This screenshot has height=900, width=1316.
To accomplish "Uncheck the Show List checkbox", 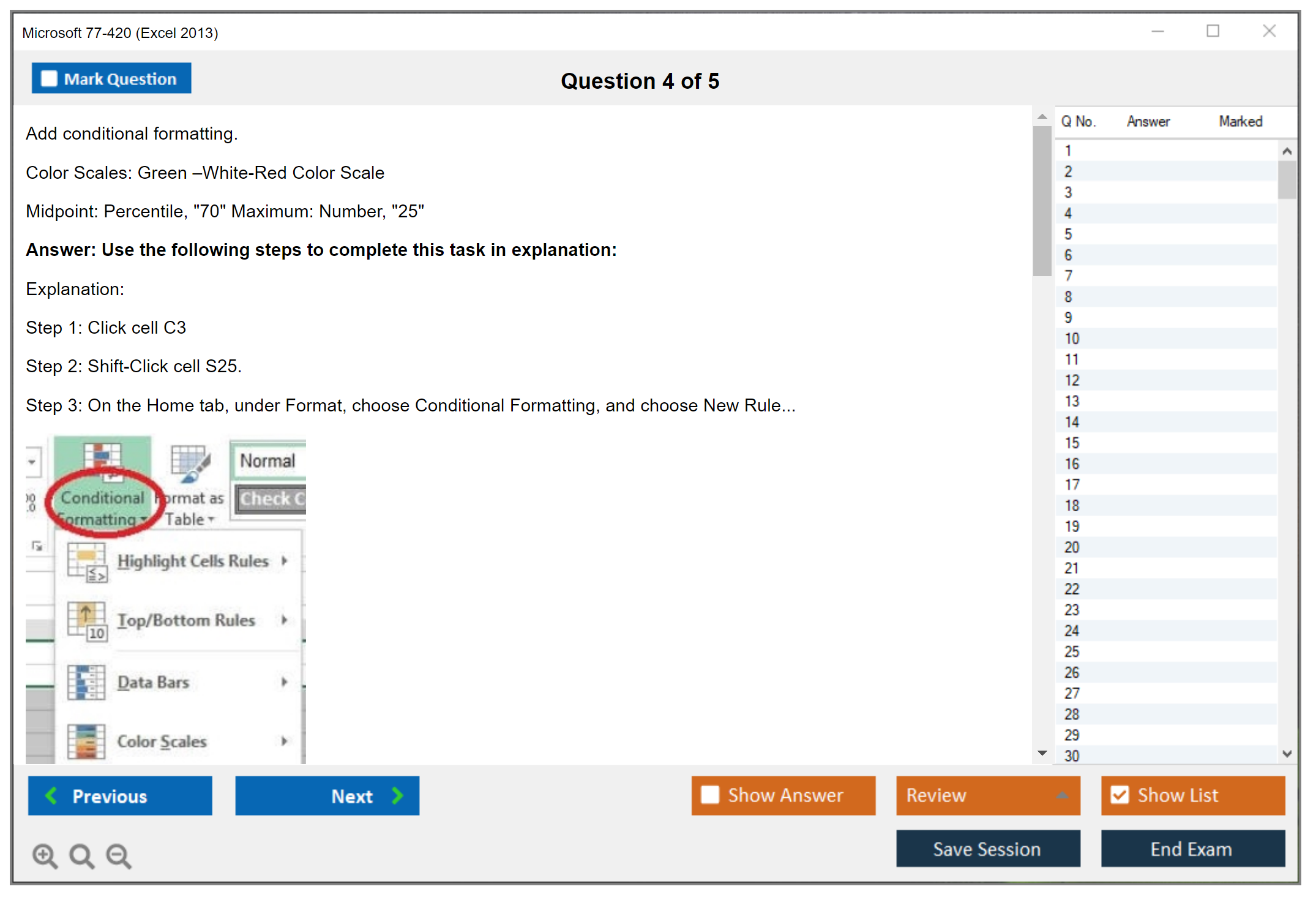I will pos(1120,795).
